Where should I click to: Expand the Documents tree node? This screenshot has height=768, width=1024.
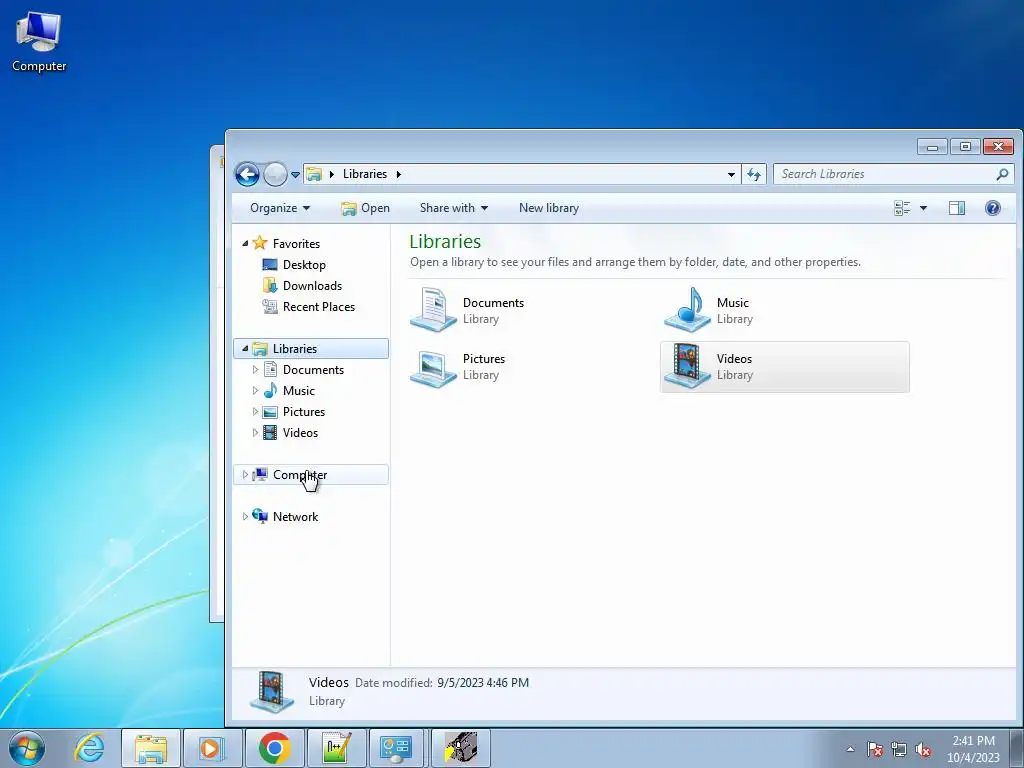click(x=255, y=370)
